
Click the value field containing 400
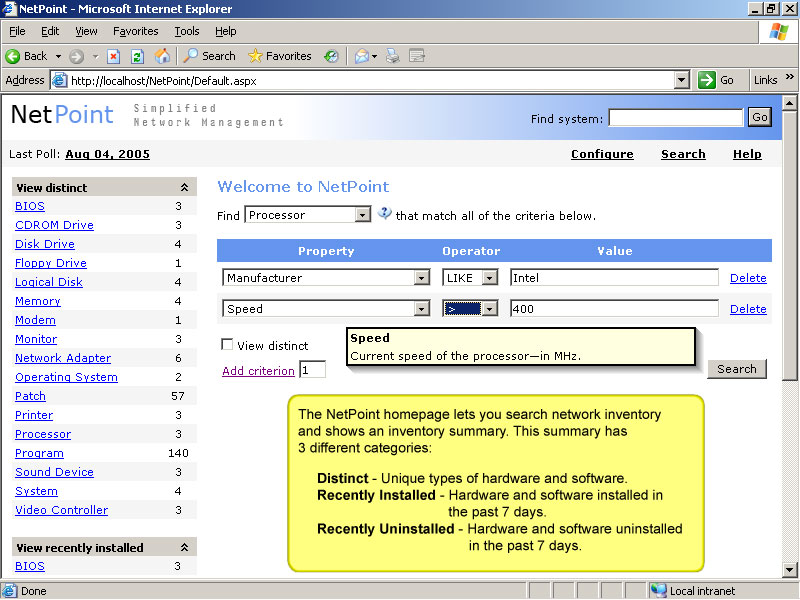(614, 309)
